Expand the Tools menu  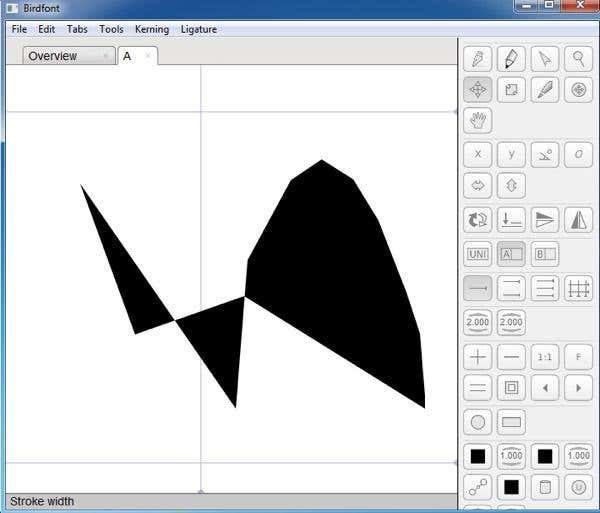[x=111, y=29]
